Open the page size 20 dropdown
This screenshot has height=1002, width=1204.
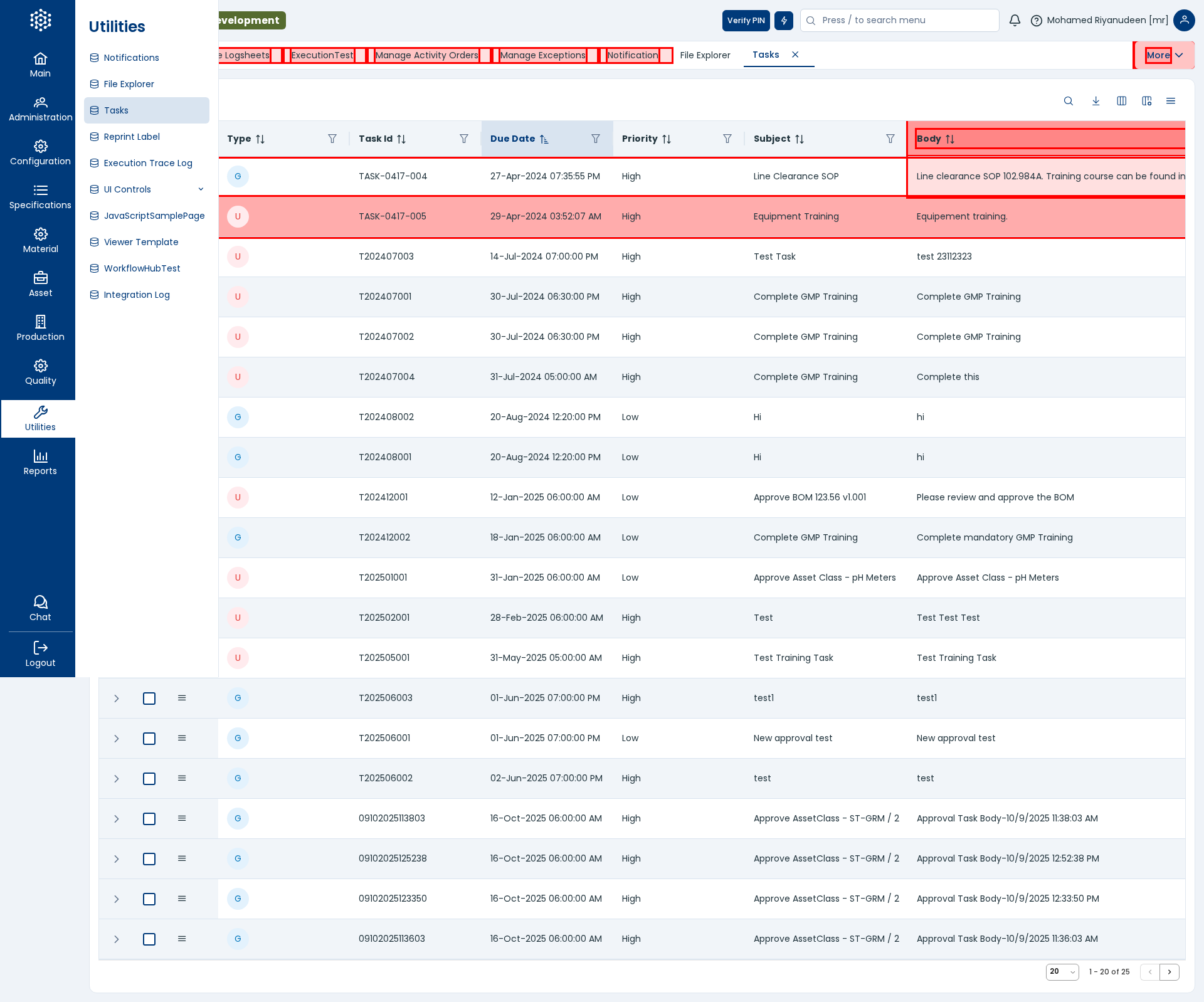point(1062,972)
